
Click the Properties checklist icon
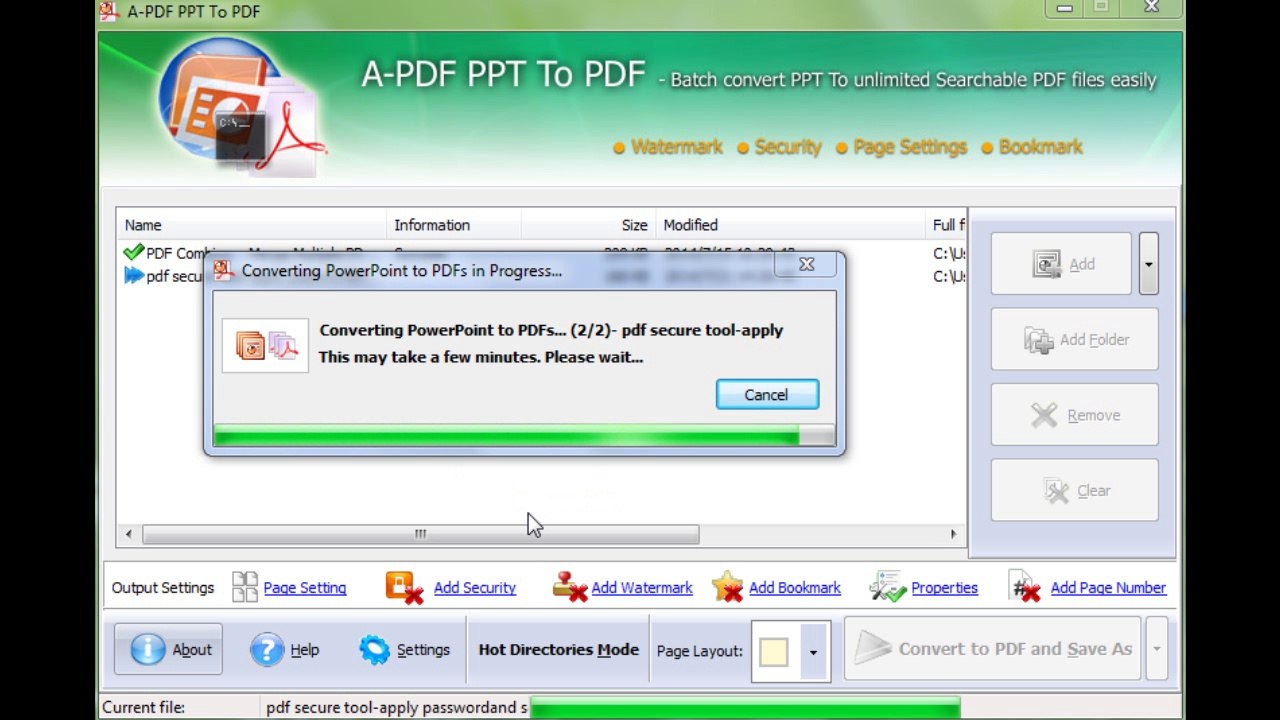pyautogui.click(x=887, y=587)
